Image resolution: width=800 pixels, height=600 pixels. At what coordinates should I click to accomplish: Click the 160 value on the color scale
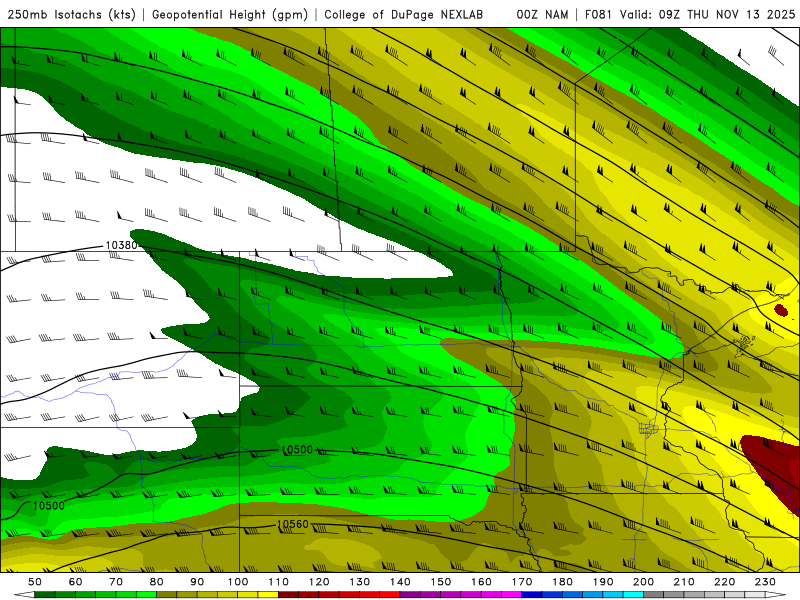(482, 582)
